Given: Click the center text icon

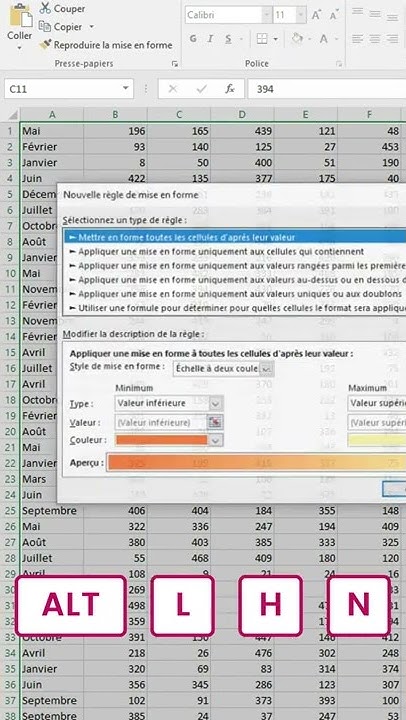Looking at the screenshot, I should point(375,39).
